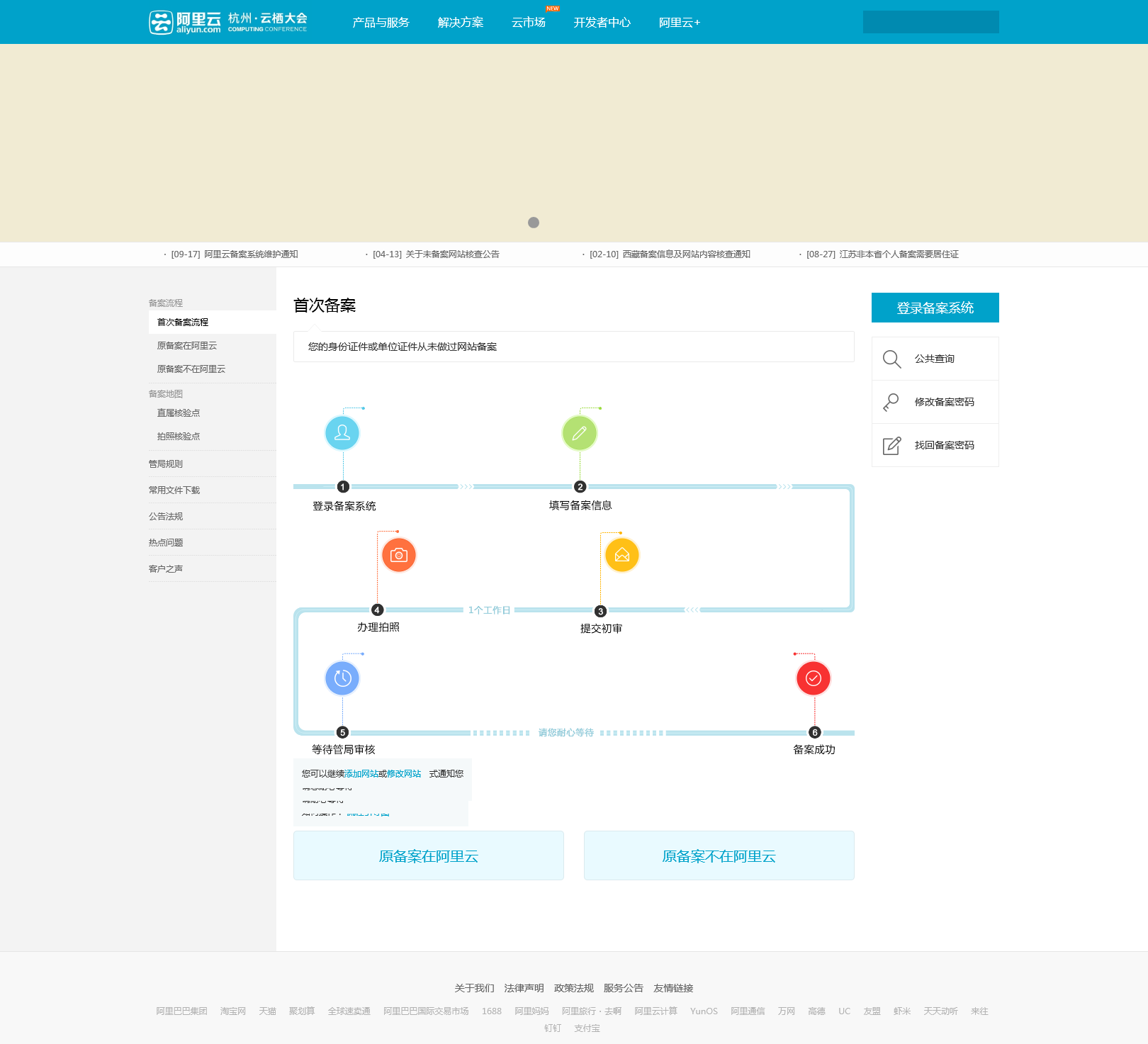Open the 阿里云备案系统维护通知 announcement
The width and height of the screenshot is (1148, 1044).
click(251, 254)
